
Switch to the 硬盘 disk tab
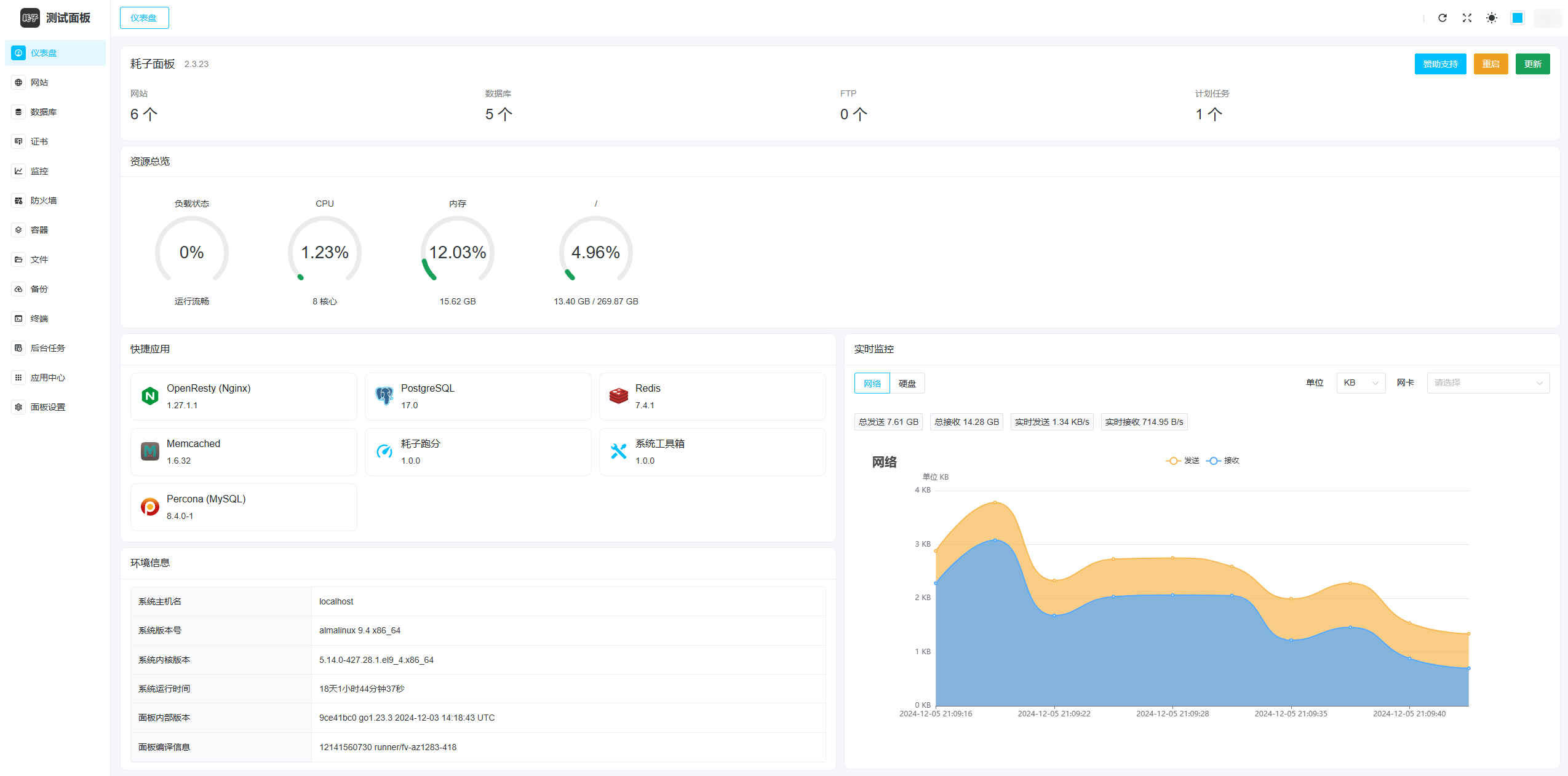point(907,384)
